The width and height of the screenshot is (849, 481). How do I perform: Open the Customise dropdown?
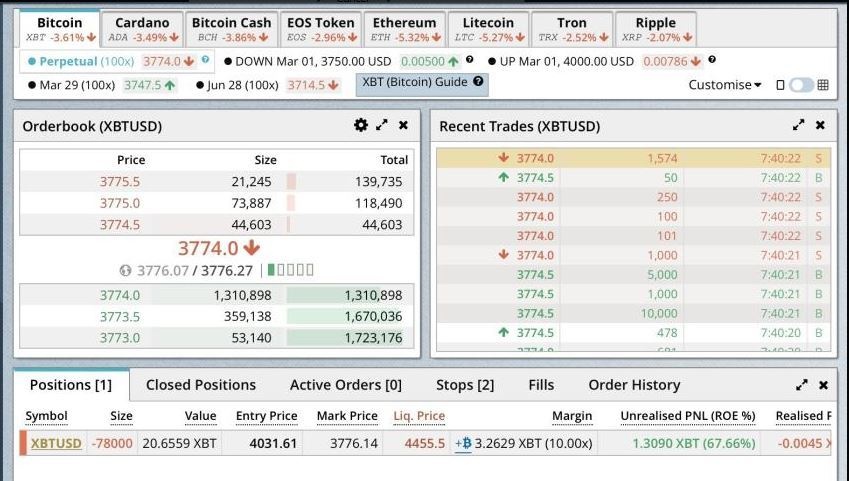coord(725,85)
